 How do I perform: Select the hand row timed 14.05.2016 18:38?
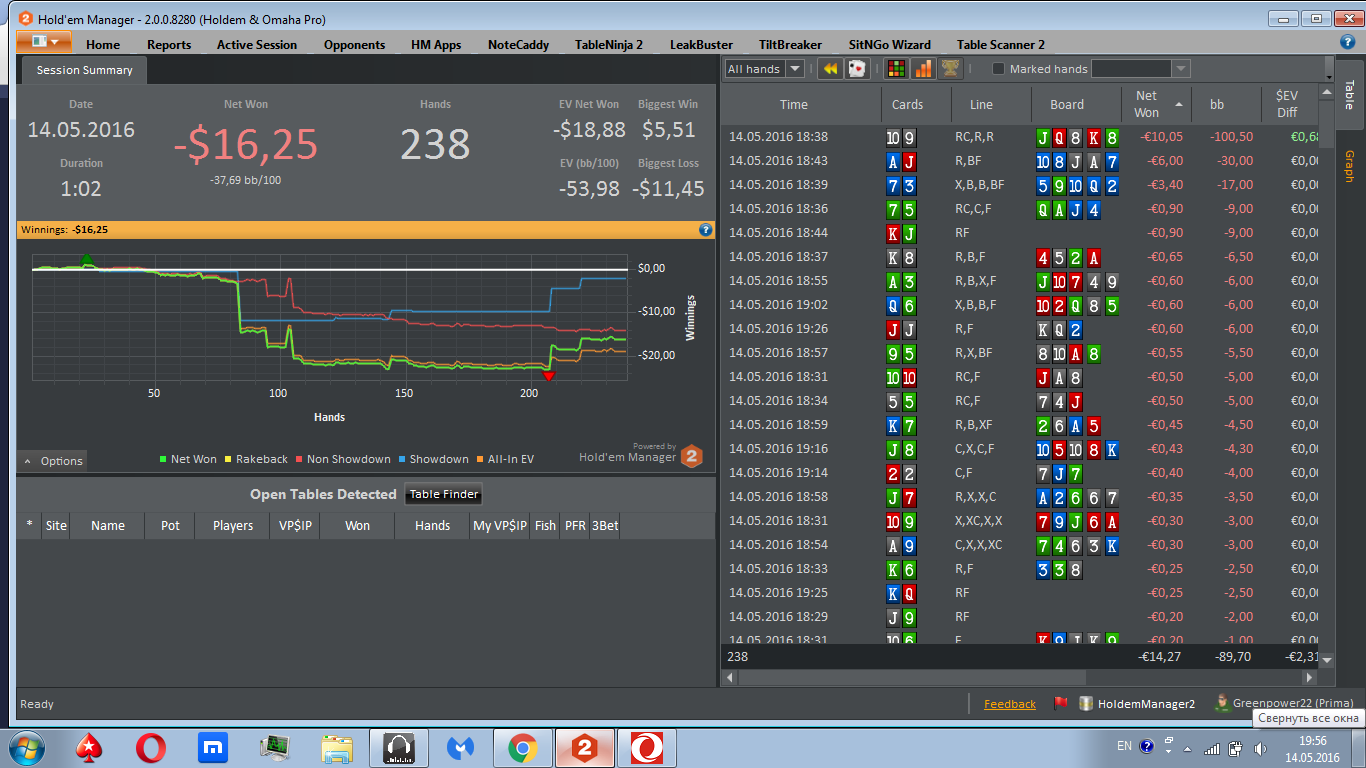pos(1020,137)
